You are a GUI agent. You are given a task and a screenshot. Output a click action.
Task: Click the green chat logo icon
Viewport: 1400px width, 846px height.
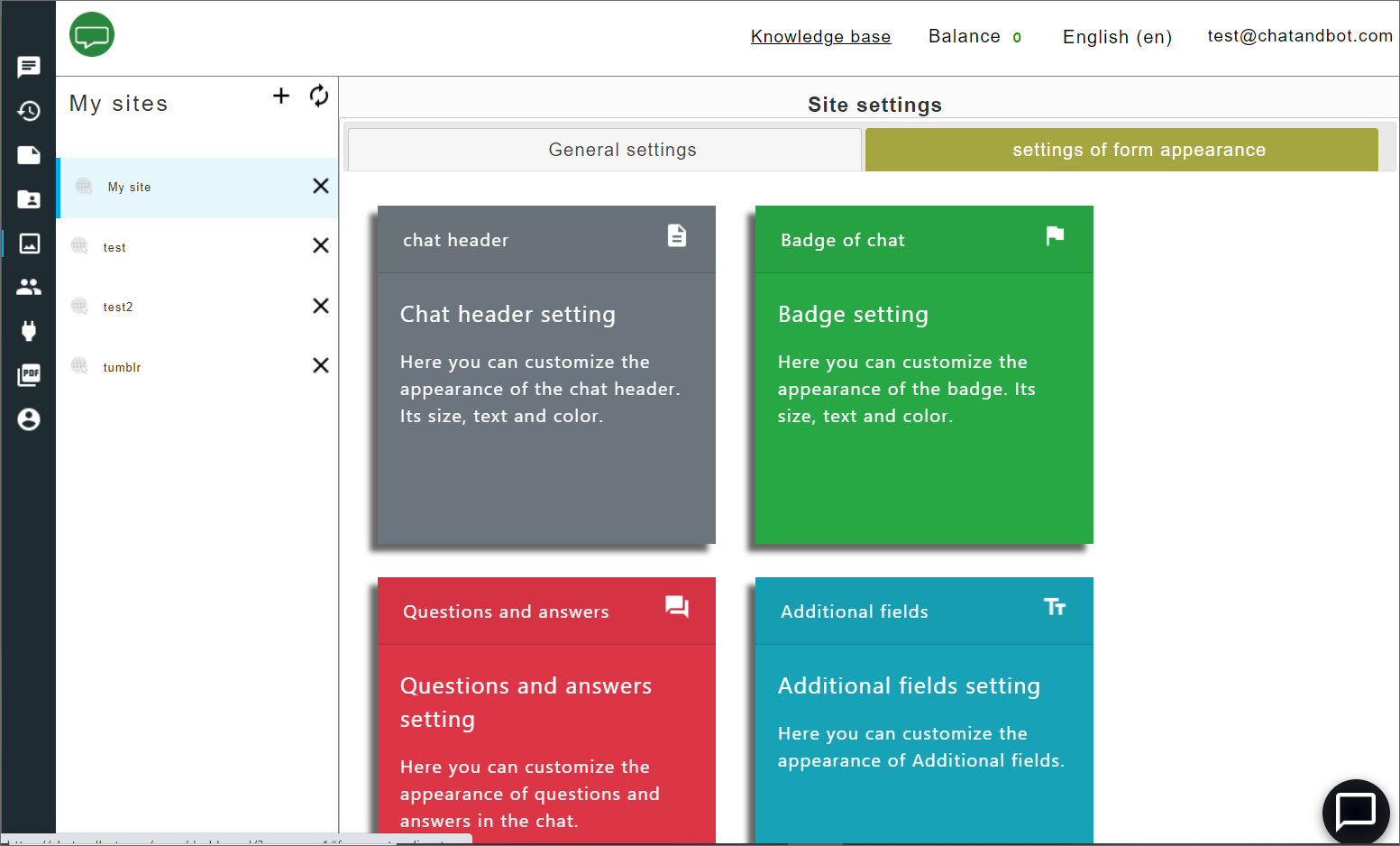tap(92, 35)
